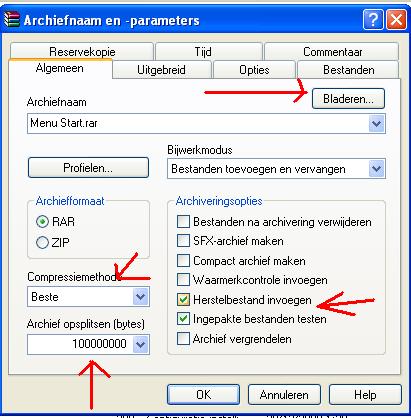Expand the Archief opsplitsen size dropdown
The height and width of the screenshot is (418, 411).
(140, 344)
